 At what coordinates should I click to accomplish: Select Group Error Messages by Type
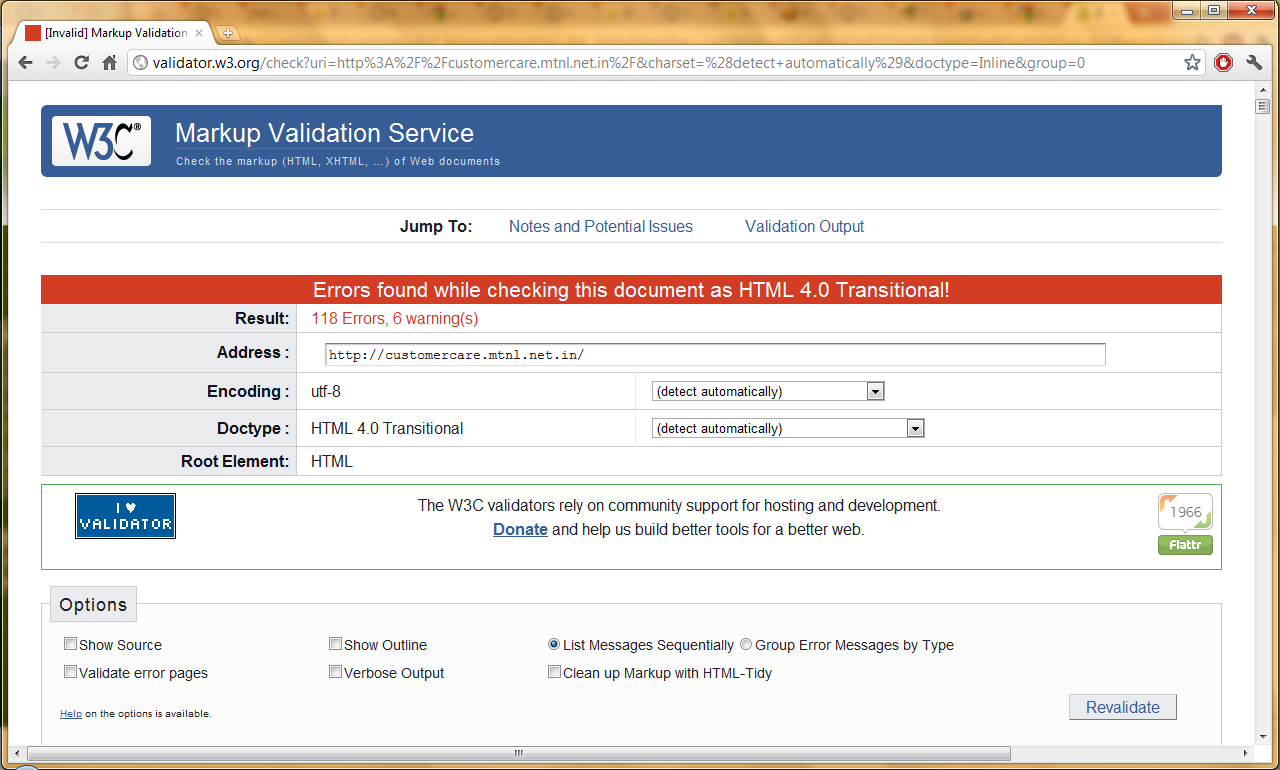click(x=746, y=645)
